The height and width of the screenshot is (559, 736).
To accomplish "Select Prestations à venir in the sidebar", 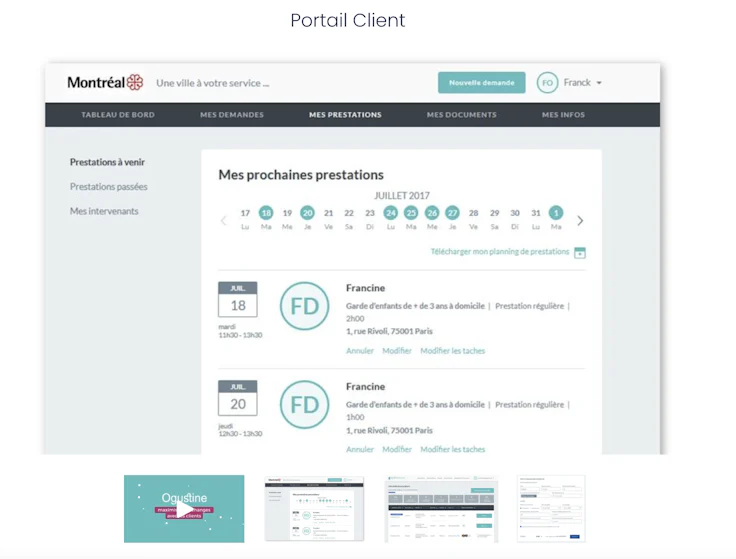I will pyautogui.click(x=107, y=162).
